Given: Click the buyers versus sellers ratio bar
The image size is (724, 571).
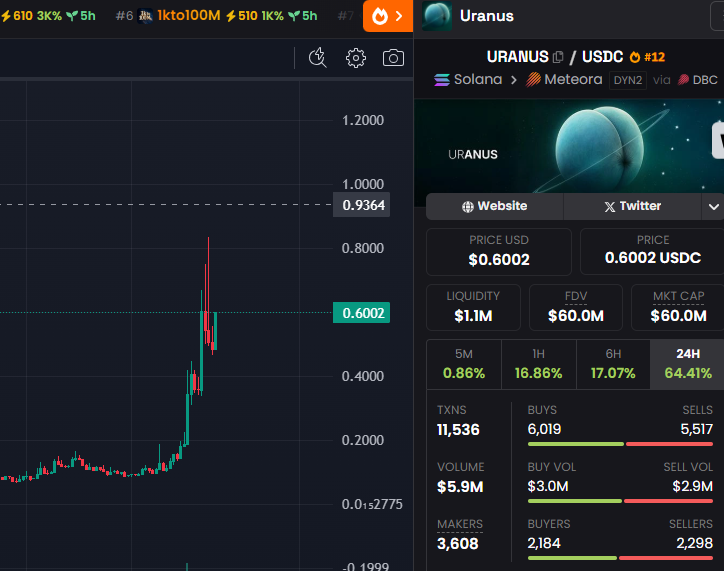Looking at the screenshot, I should pyautogui.click(x=621, y=558).
